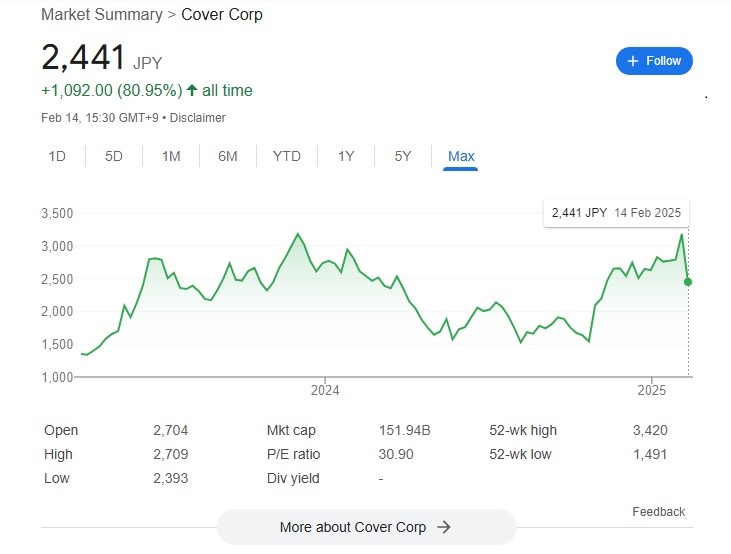
Task: Click the More about Cover Corp button
Action: (x=366, y=527)
